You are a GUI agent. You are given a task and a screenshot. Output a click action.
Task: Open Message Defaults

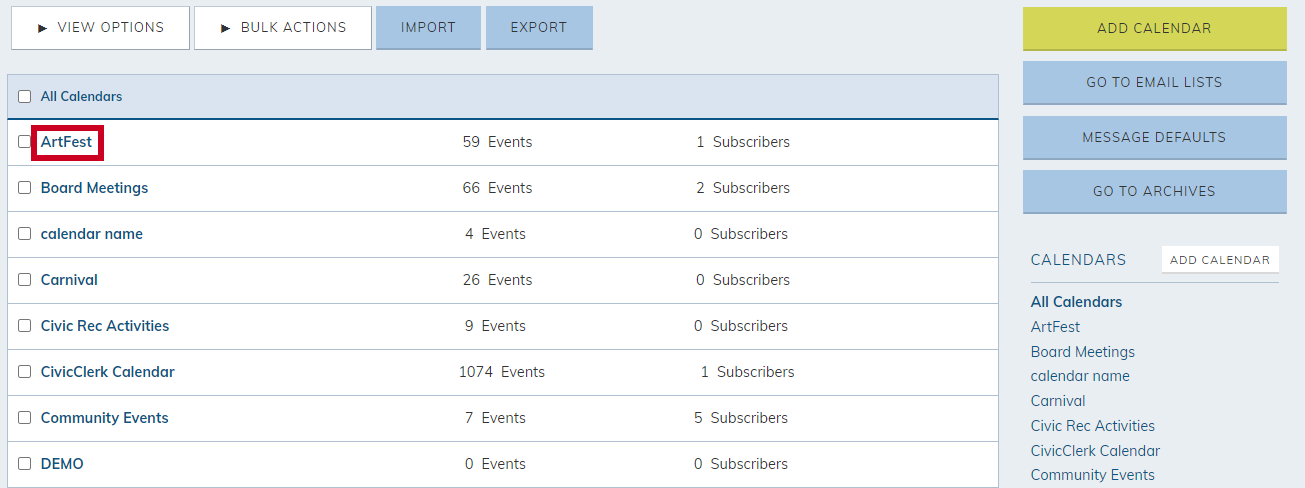[1154, 138]
